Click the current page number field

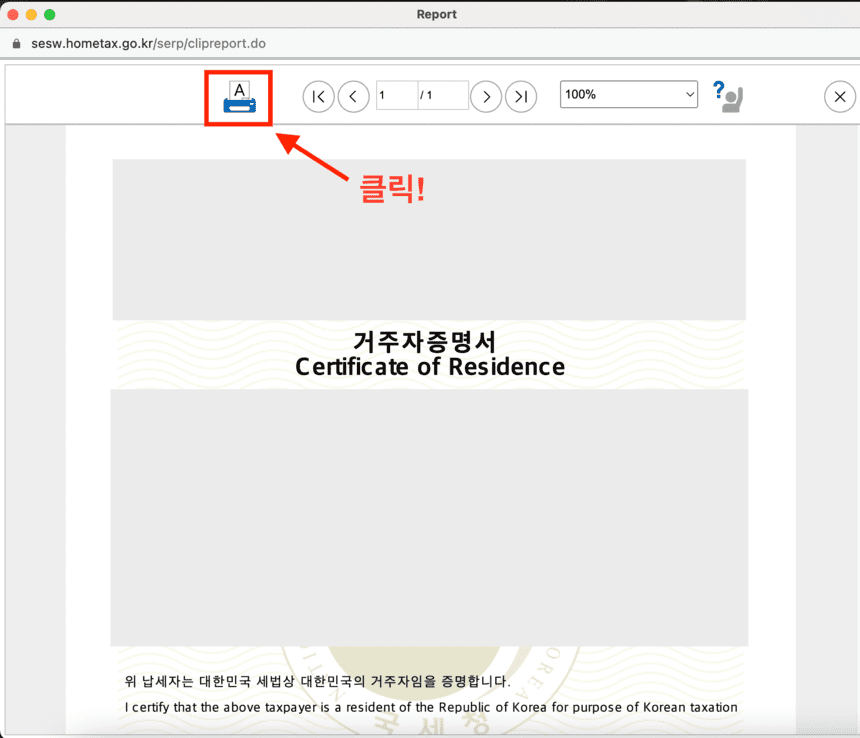(397, 95)
